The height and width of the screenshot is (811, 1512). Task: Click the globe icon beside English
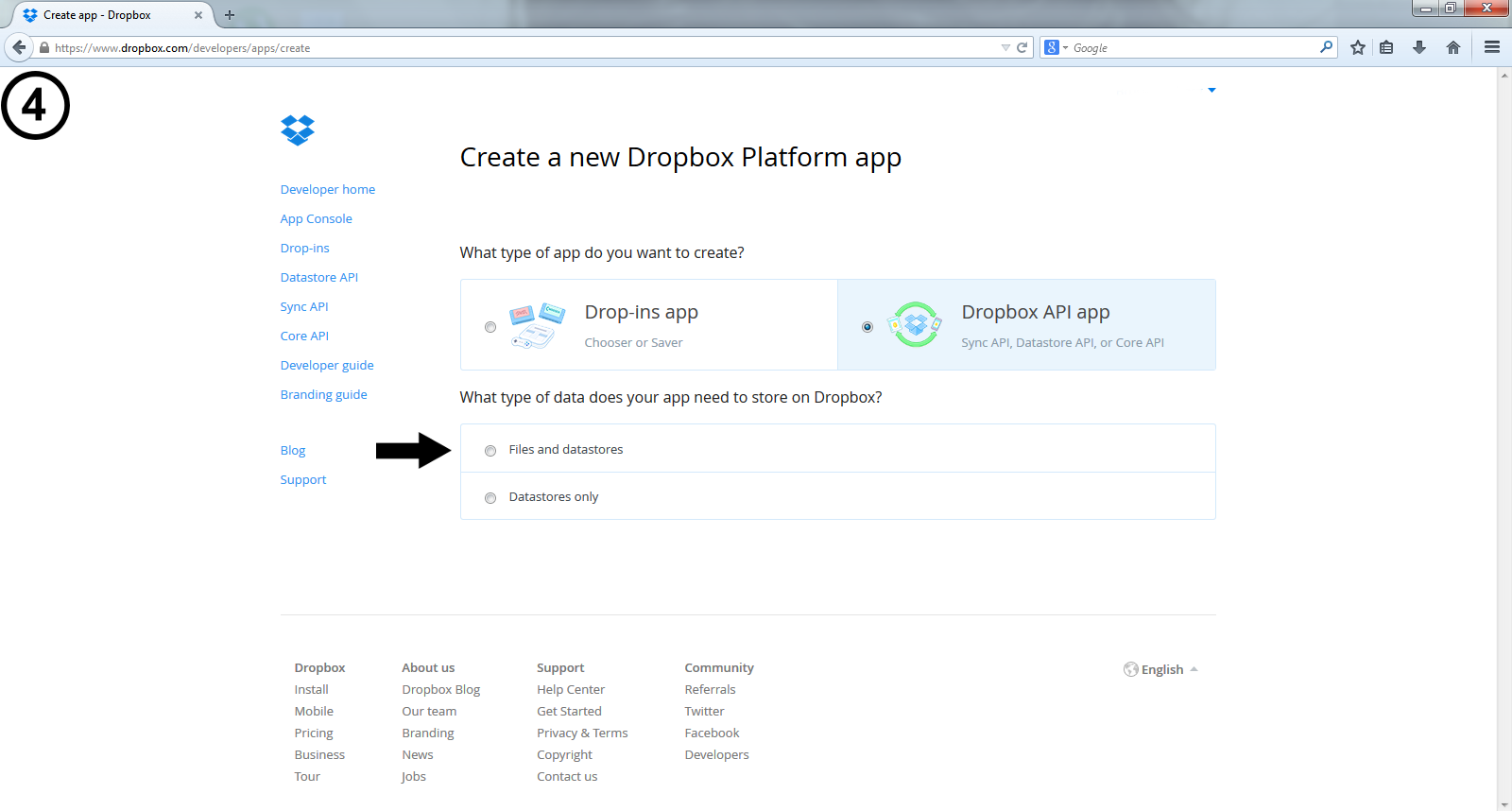(1131, 669)
